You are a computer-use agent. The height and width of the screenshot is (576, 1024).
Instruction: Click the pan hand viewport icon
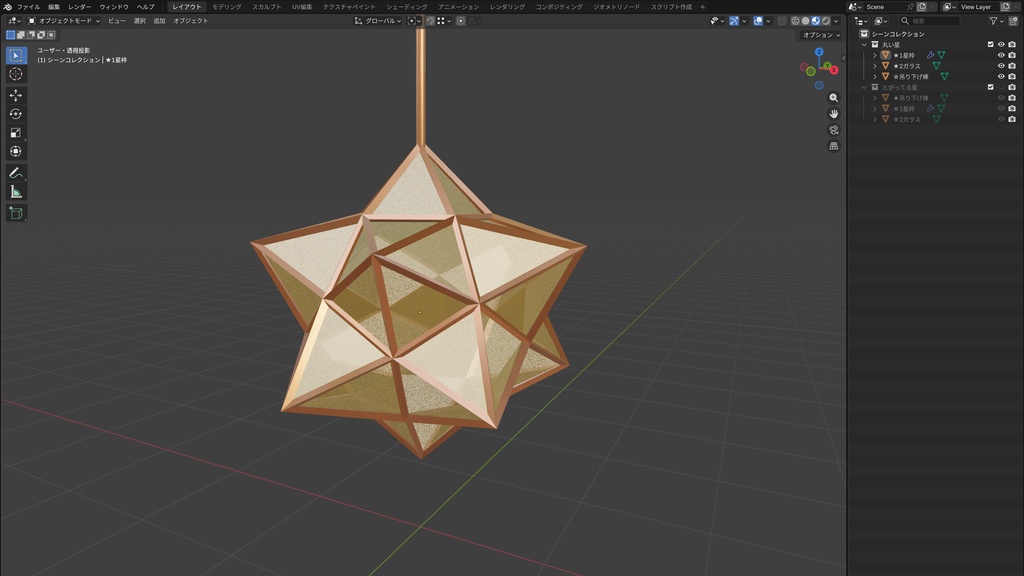(834, 114)
